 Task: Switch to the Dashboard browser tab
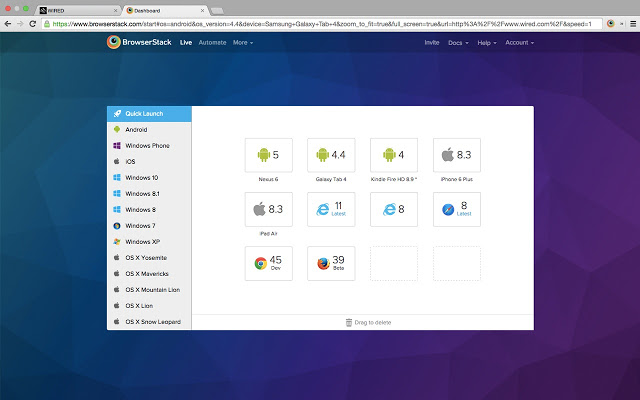[165, 10]
